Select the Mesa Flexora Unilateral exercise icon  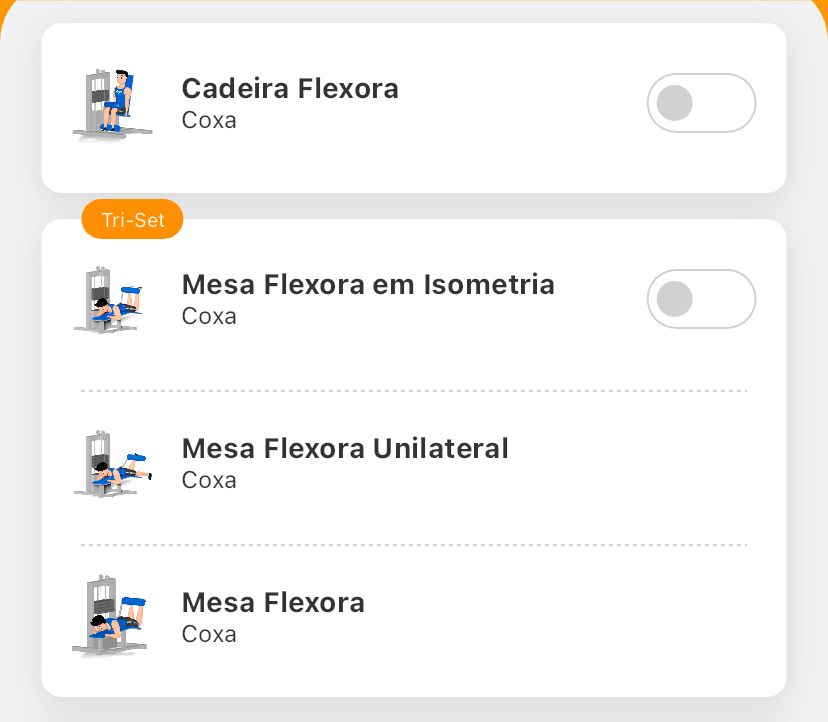click(x=111, y=464)
